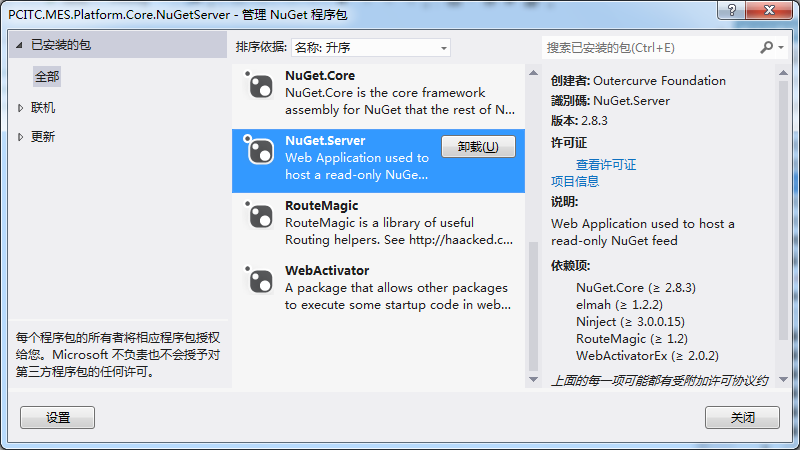Select the NuGet.Core package title
Viewport: 800px width, 450px height.
pos(320,76)
